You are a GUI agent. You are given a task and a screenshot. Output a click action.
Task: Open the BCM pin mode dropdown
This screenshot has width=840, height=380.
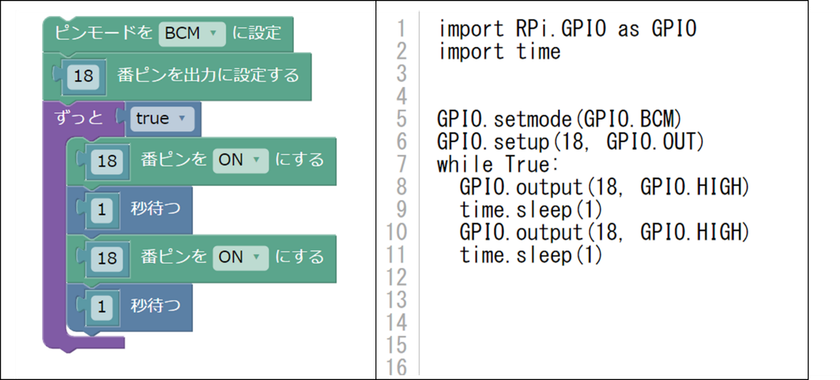(x=192, y=34)
